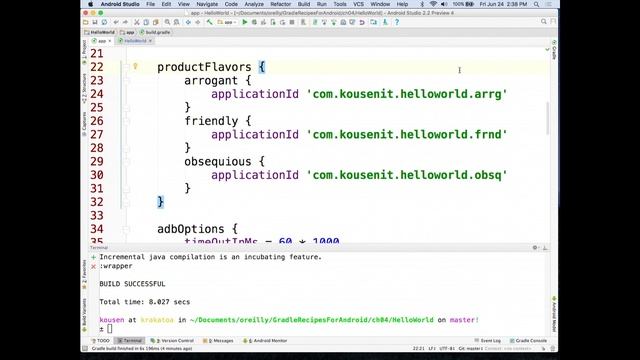Image resolution: width=640 pixels, height=360 pixels.
Task: Add new terminal session with plus
Action: 93,257
